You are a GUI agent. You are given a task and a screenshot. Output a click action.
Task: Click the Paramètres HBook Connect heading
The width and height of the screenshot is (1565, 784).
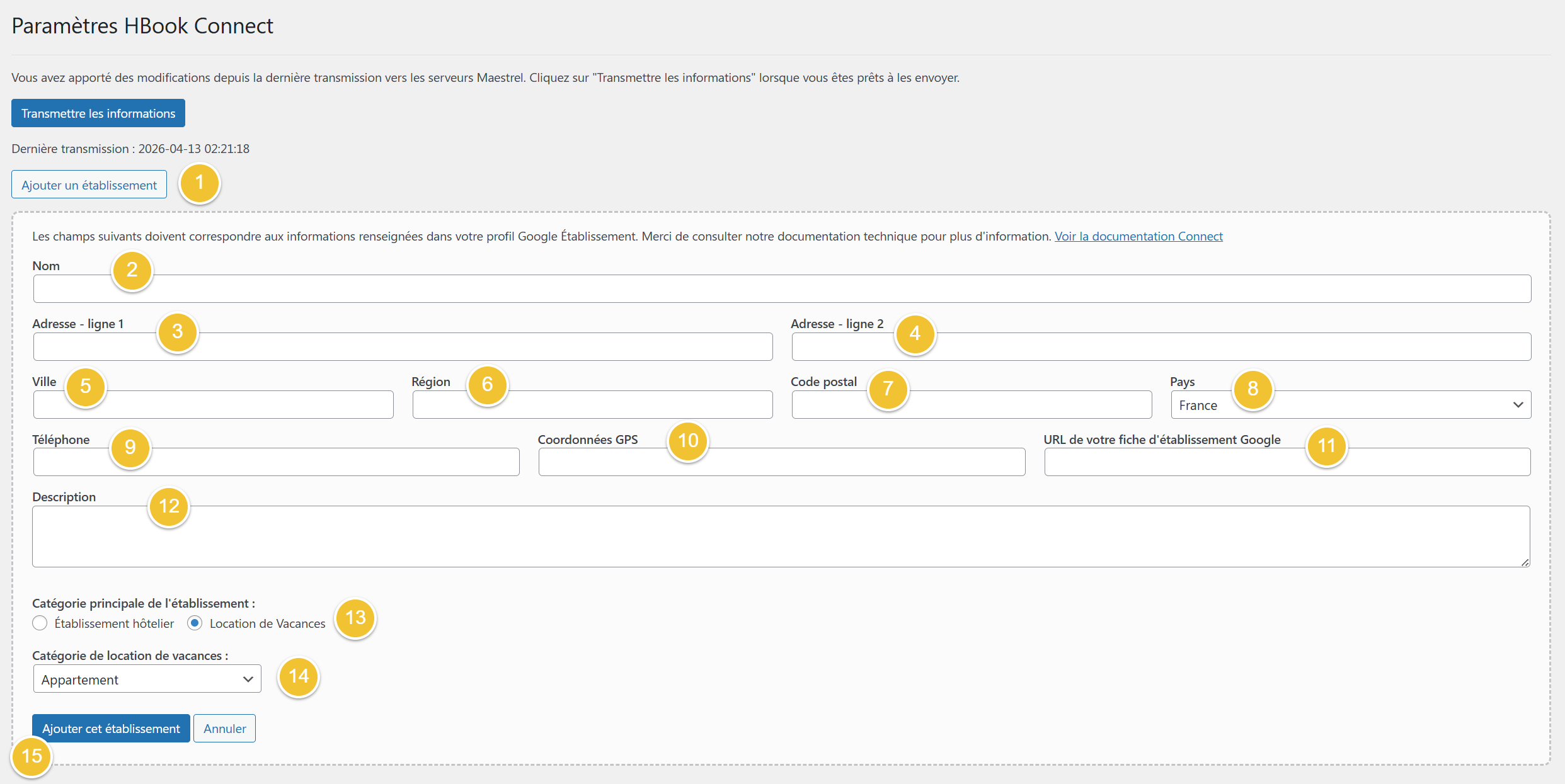coord(142,26)
